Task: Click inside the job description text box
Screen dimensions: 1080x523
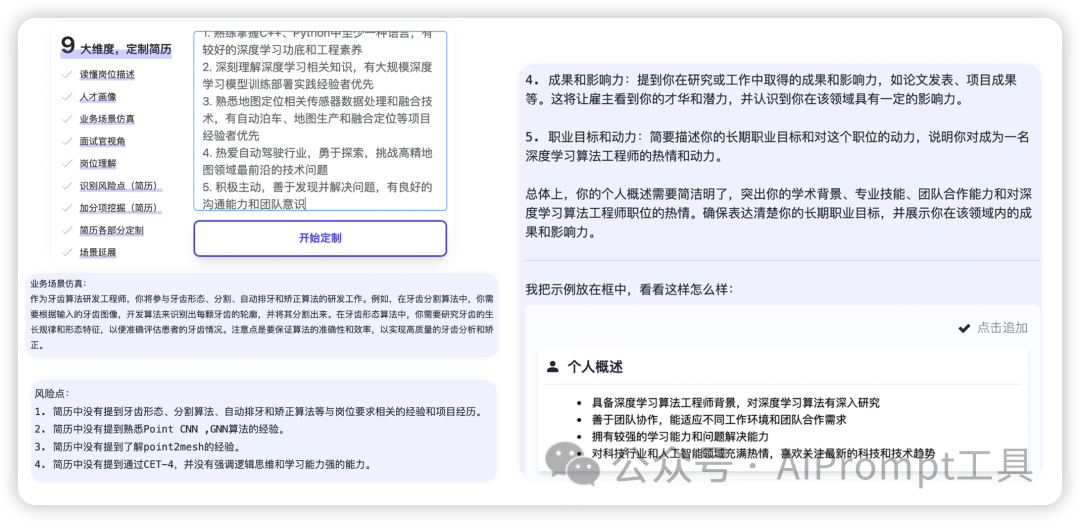Action: click(320, 121)
